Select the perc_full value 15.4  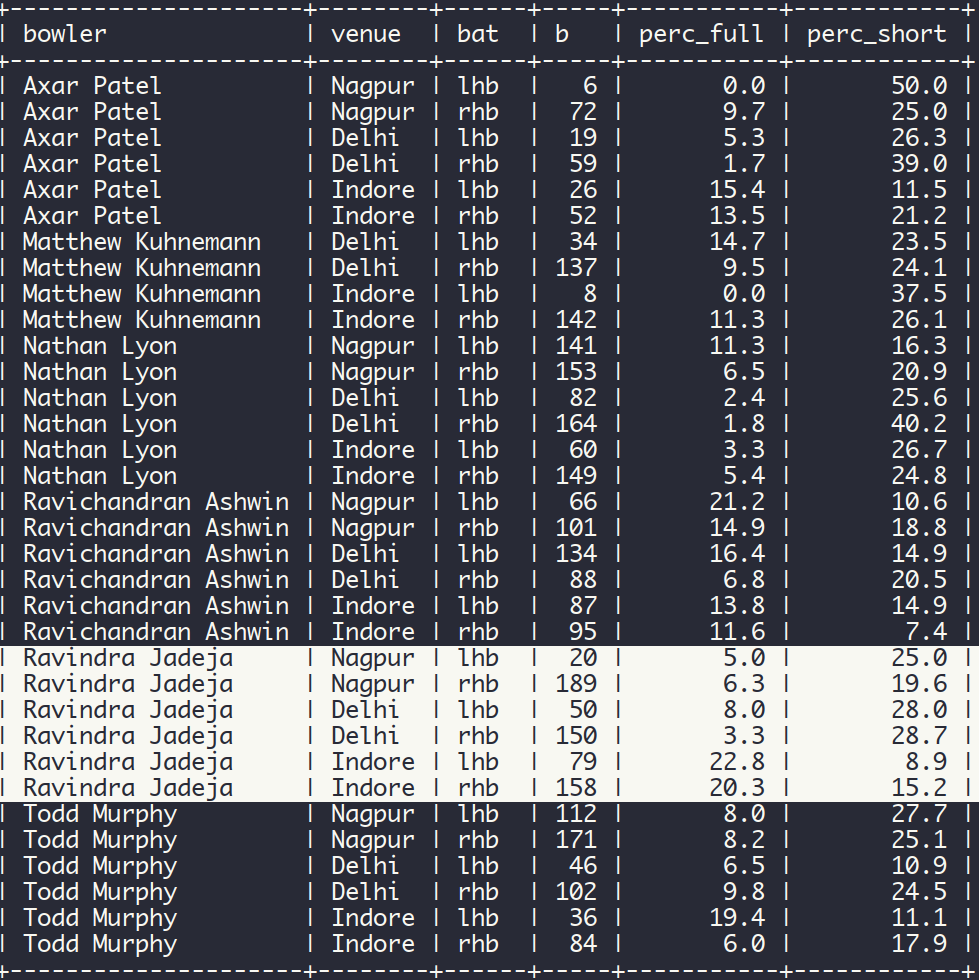pyautogui.click(x=737, y=189)
